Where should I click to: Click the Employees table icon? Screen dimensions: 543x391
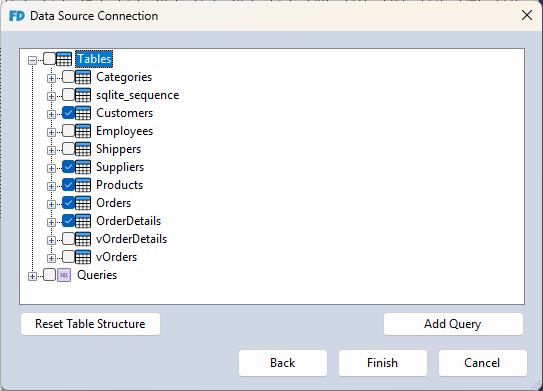[x=83, y=131]
